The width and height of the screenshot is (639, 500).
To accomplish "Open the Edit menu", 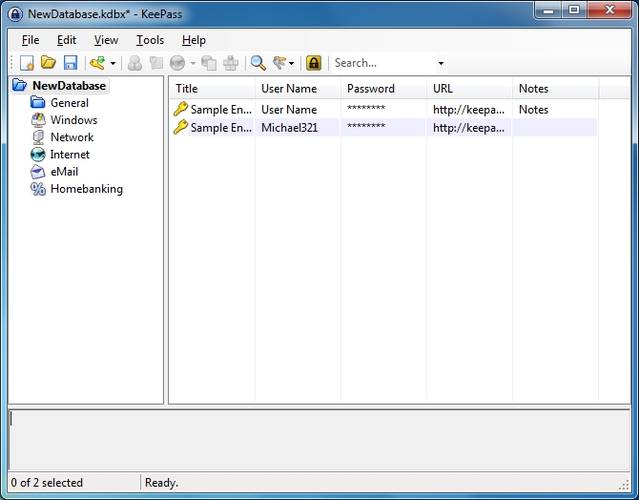I will tap(66, 40).
